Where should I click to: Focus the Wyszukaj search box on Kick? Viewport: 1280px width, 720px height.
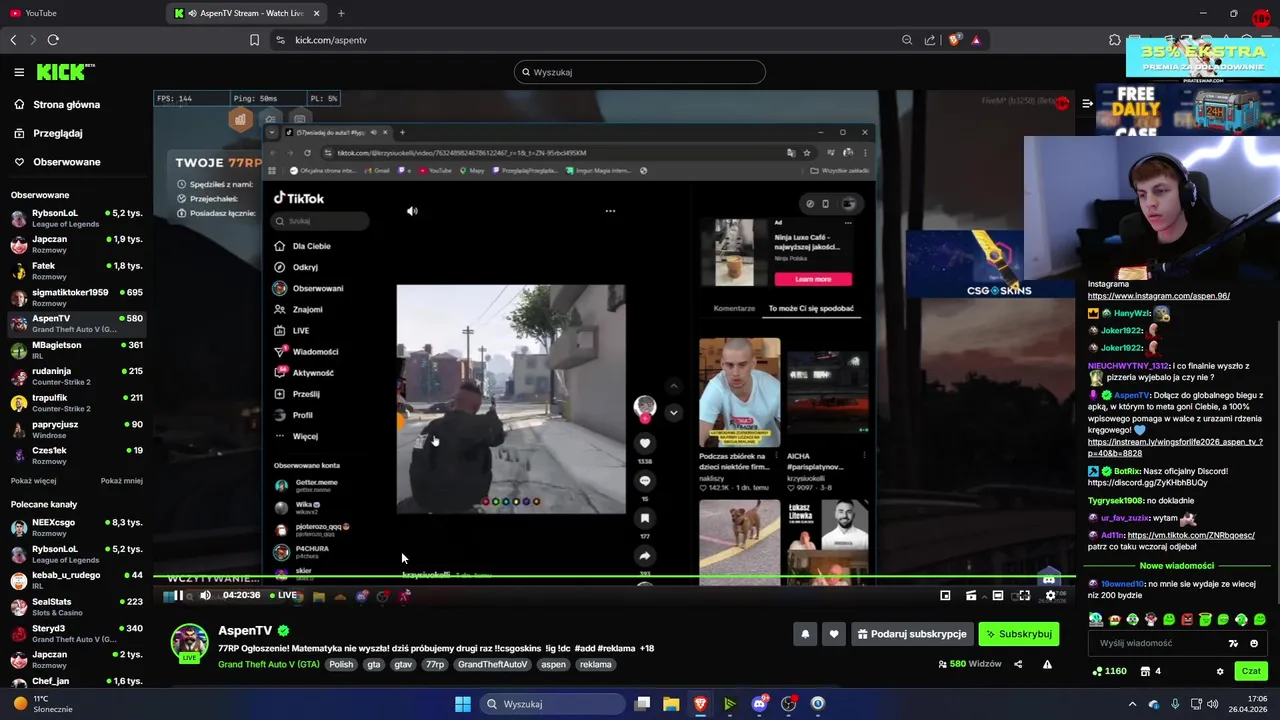[640, 72]
